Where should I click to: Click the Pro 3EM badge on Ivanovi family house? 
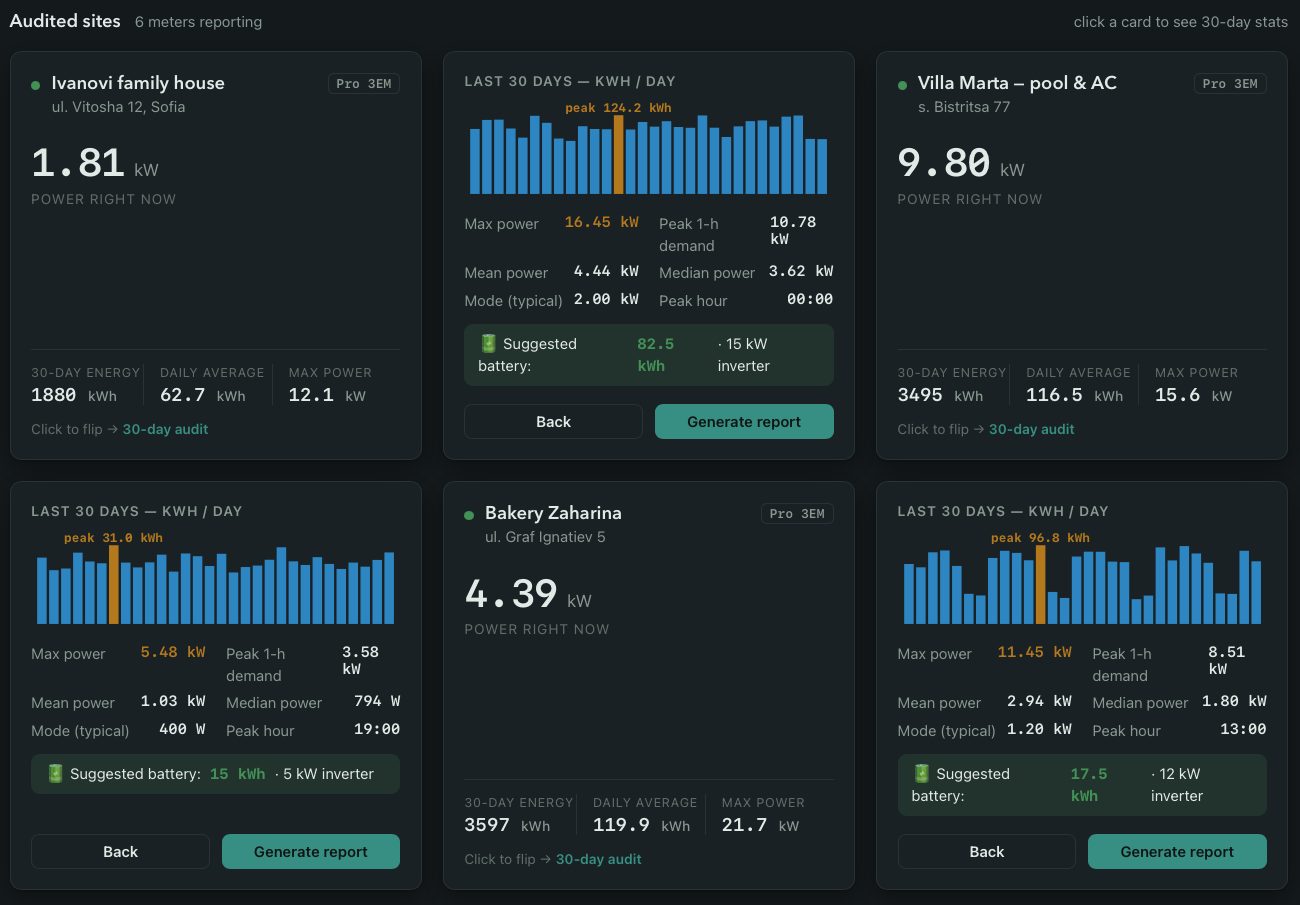point(364,84)
